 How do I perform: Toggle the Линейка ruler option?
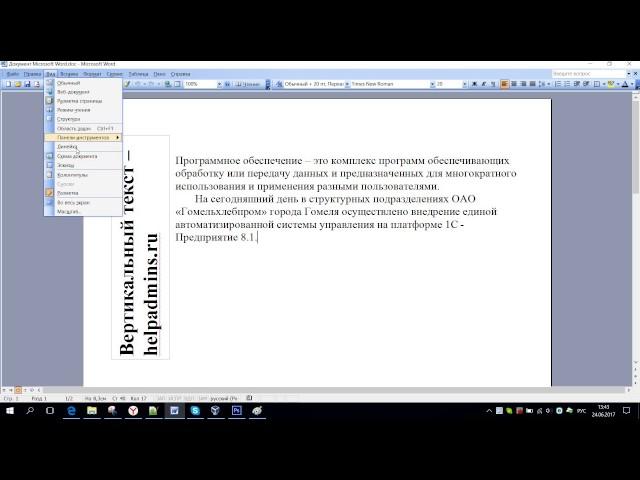click(68, 147)
